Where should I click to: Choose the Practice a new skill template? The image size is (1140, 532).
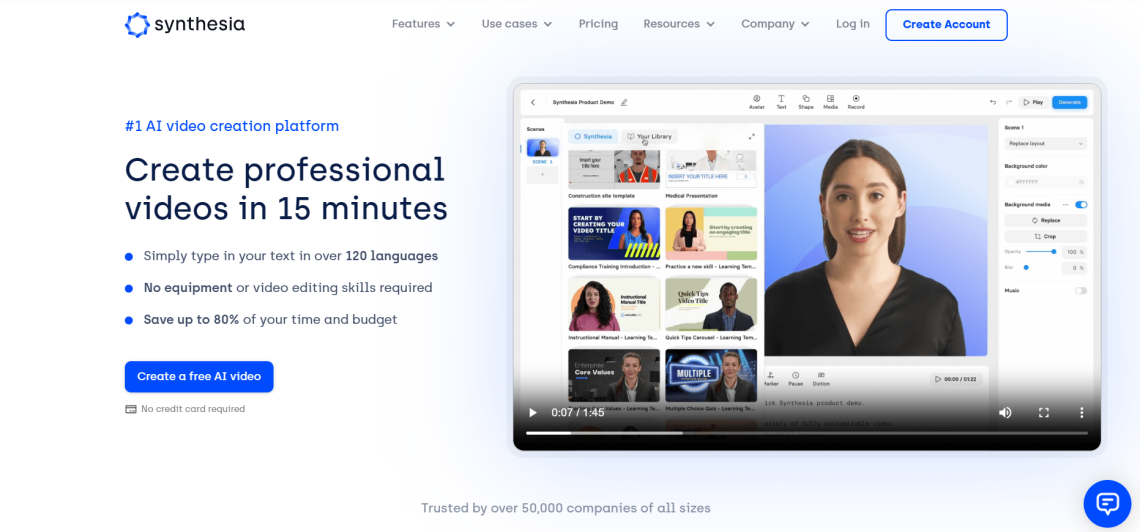(x=711, y=233)
